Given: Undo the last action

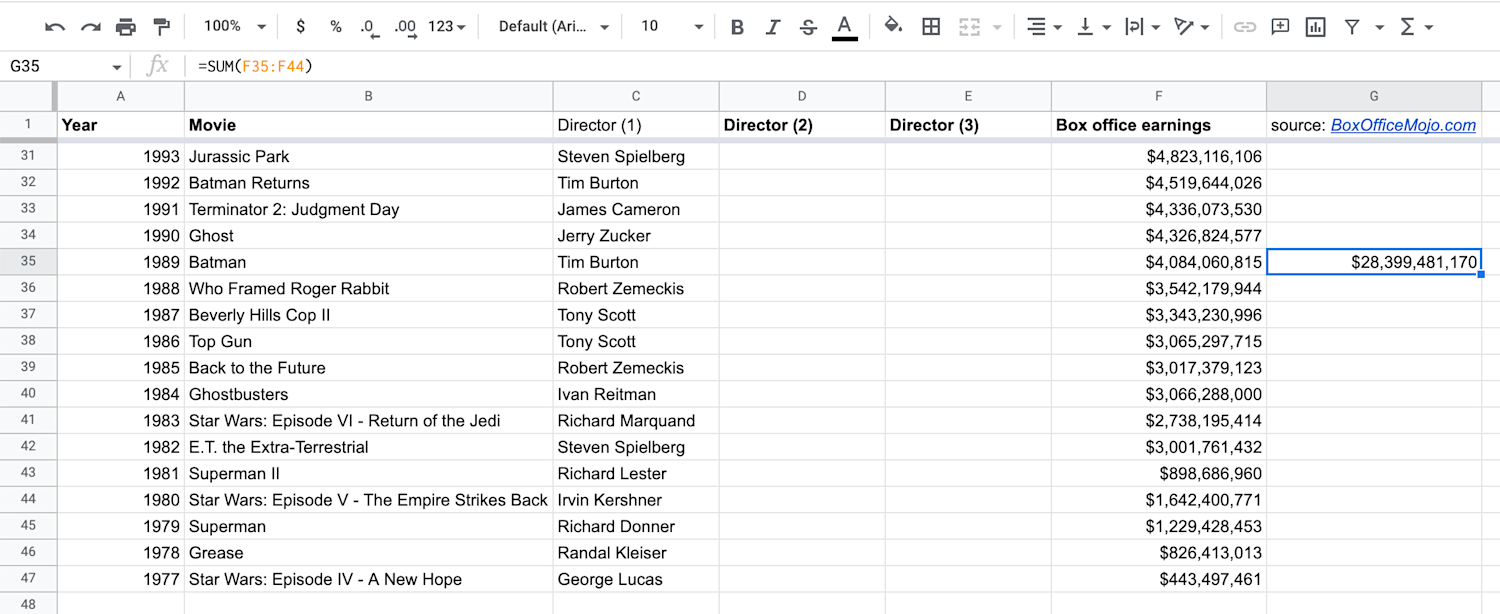Looking at the screenshot, I should point(55,27).
